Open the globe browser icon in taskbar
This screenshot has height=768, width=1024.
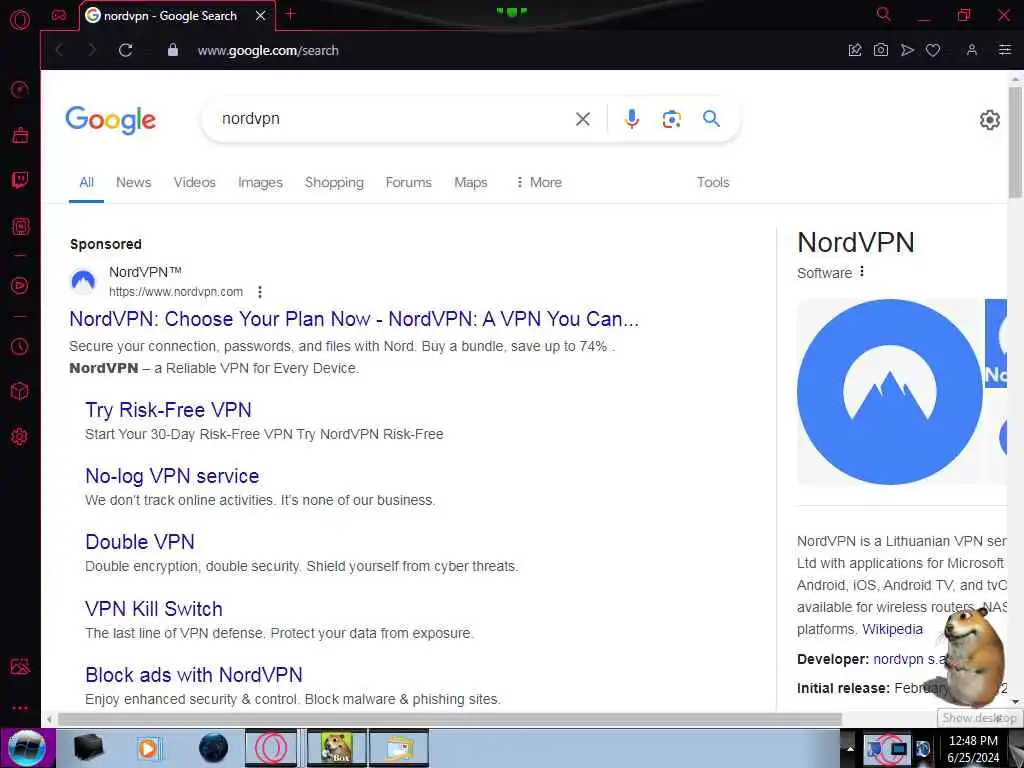[x=214, y=748]
